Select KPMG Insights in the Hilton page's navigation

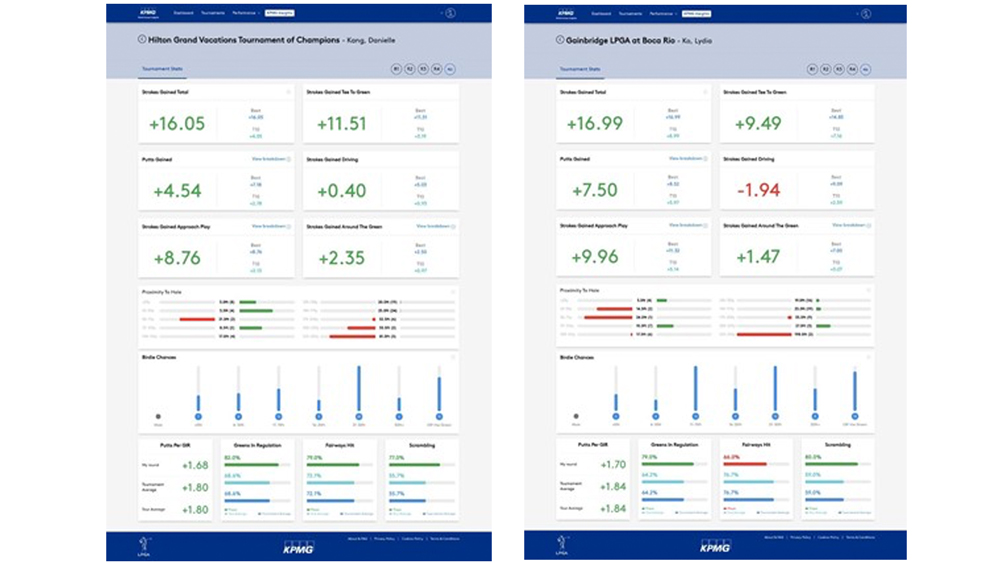279,13
